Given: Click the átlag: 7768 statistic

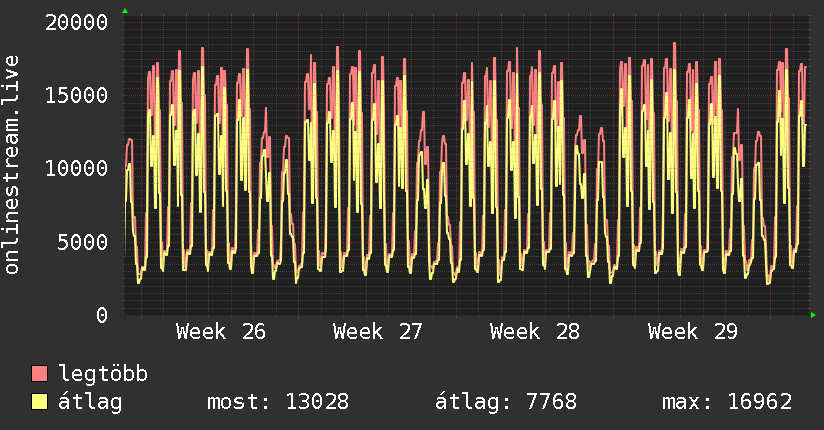Looking at the screenshot, I should tap(506, 402).
